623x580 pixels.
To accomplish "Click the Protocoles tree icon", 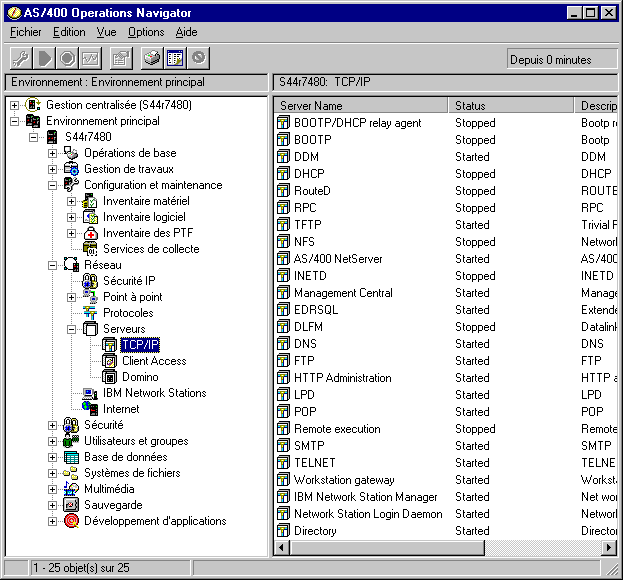I will coord(90,313).
